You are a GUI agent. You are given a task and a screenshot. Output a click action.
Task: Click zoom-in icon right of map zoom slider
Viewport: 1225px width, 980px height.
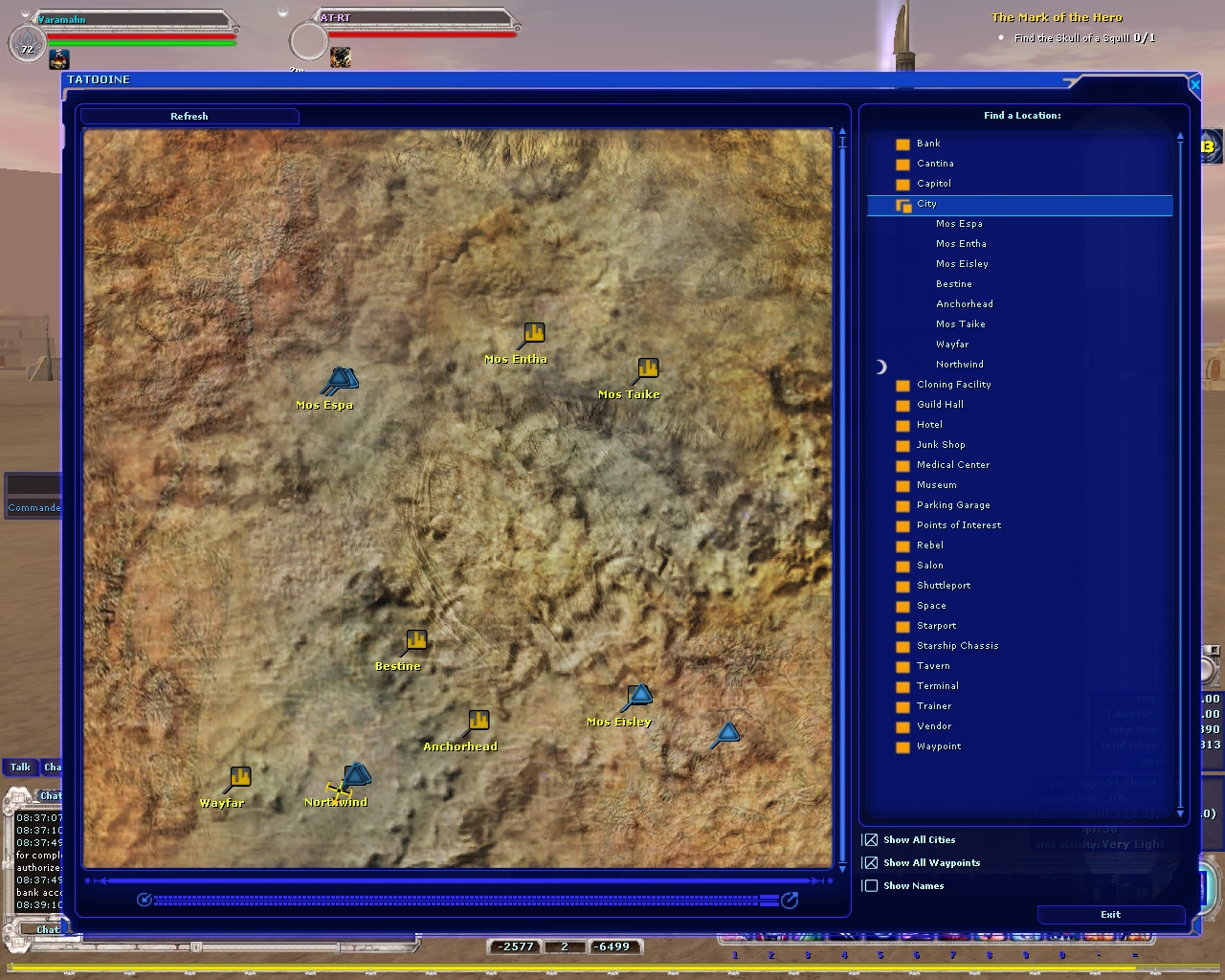790,900
